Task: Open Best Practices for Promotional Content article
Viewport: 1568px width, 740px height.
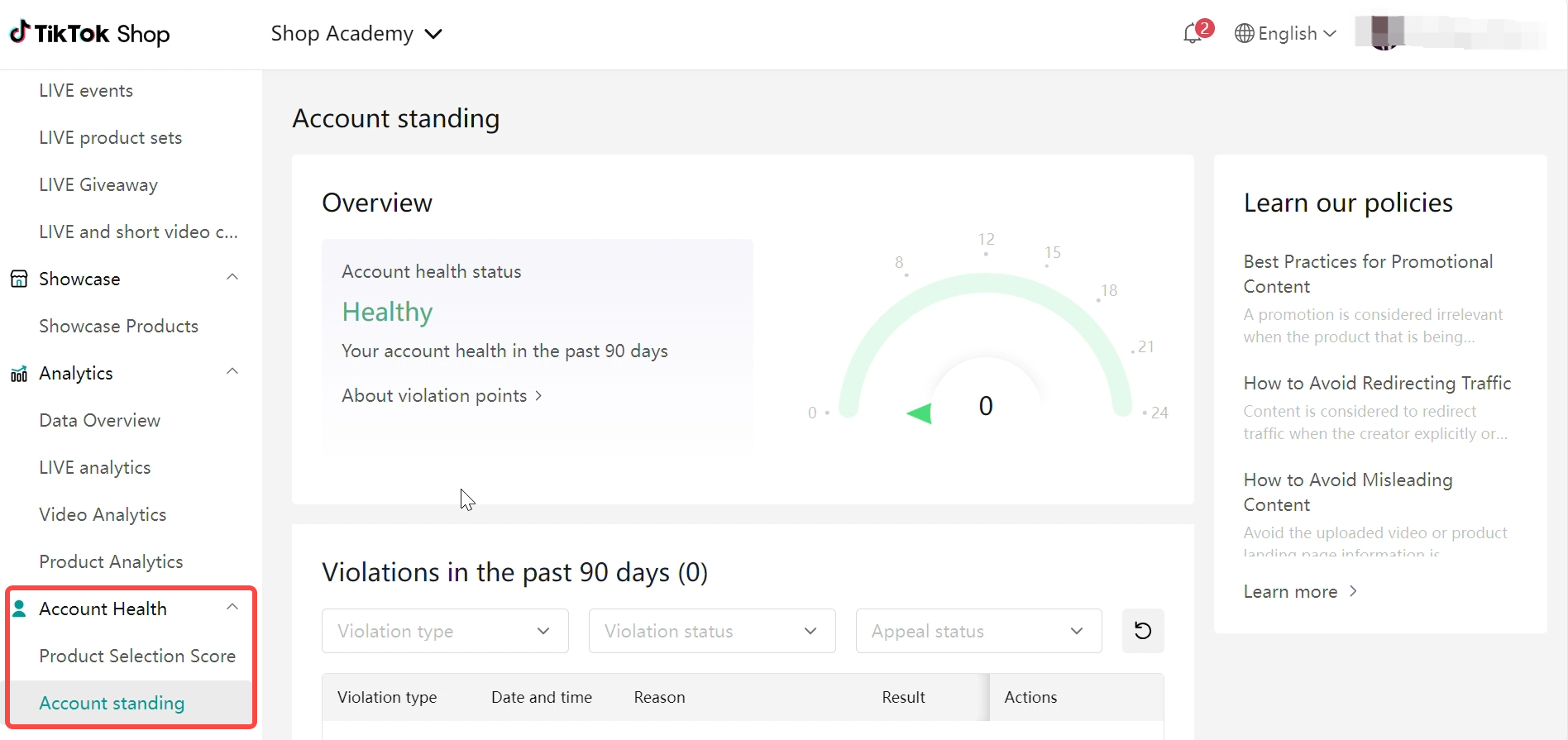Action: click(x=1368, y=274)
